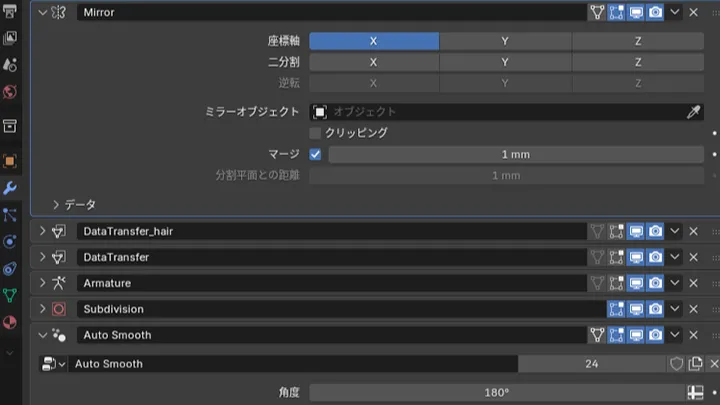Viewport: 720px width, 405px height.
Task: Expand the Subdivision modifier
Action: click(43, 309)
